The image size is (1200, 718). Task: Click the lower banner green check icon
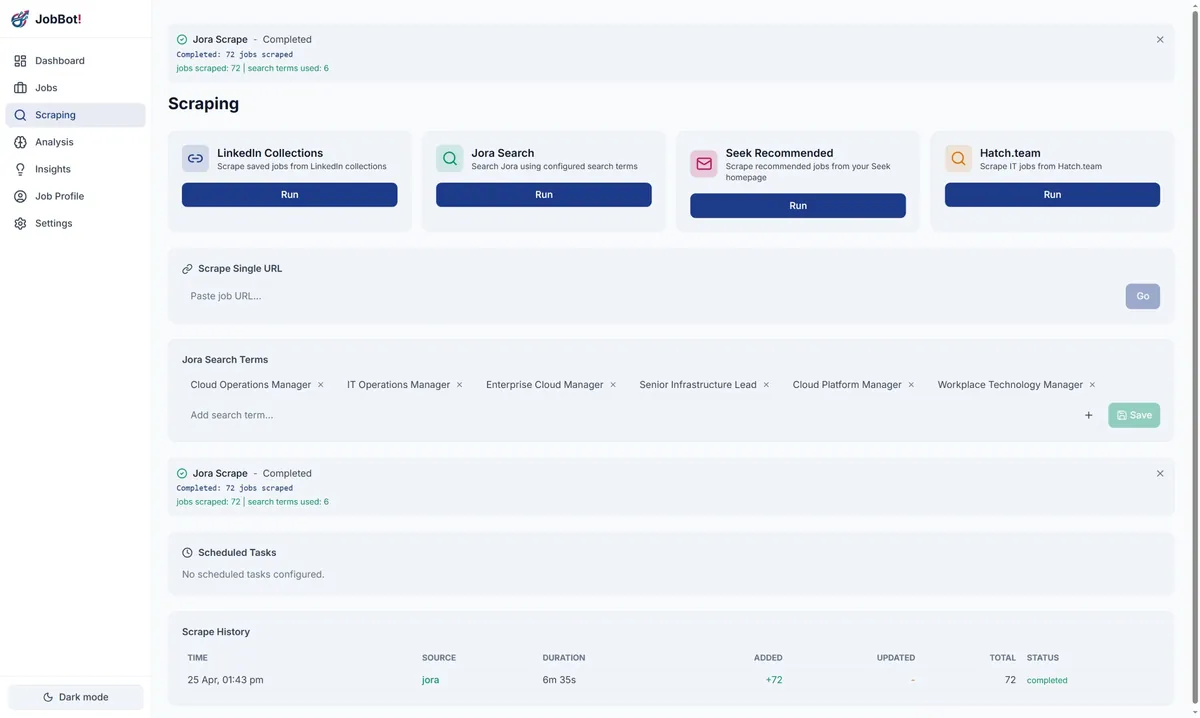click(x=182, y=474)
